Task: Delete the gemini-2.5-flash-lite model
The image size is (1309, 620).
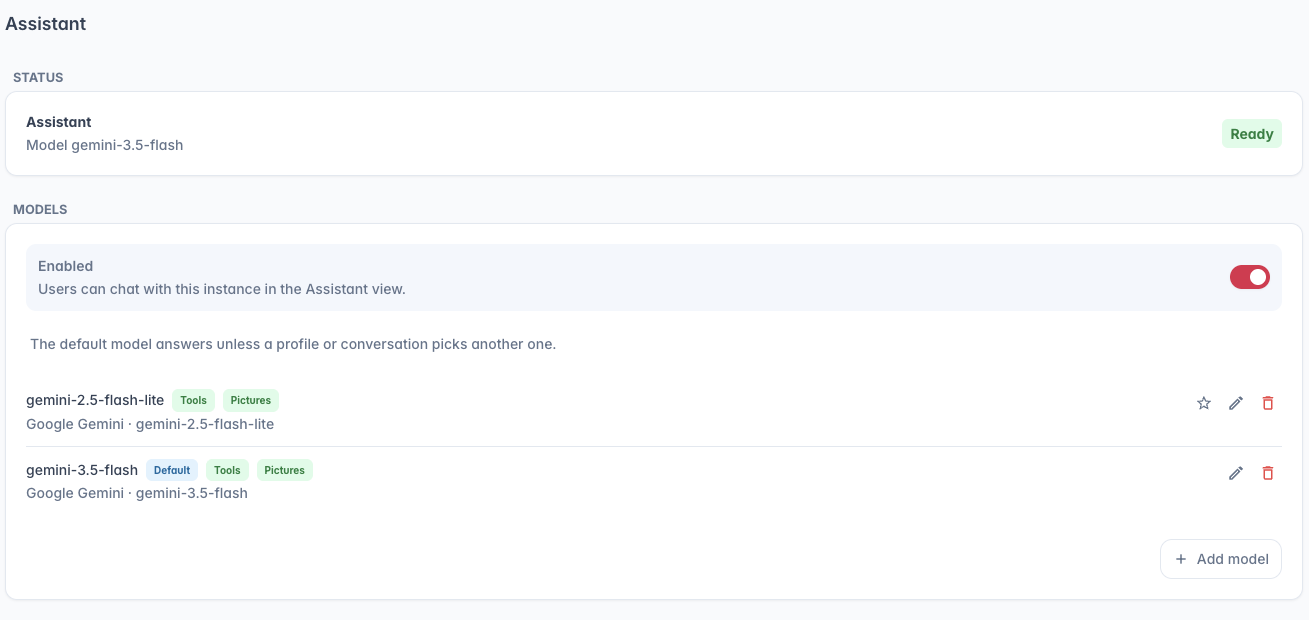Action: [1268, 403]
